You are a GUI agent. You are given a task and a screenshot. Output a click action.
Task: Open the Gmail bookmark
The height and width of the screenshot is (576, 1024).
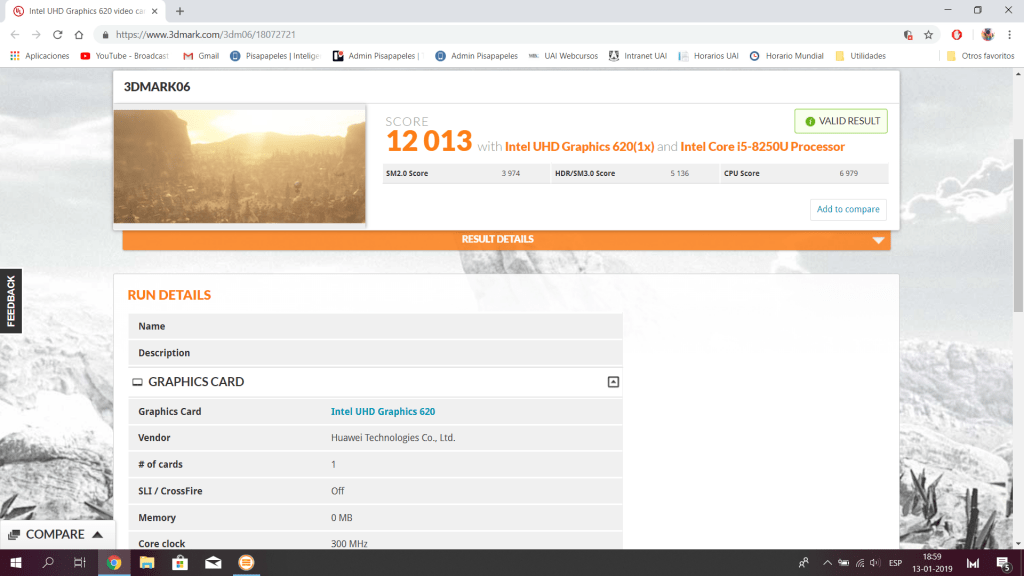click(201, 56)
